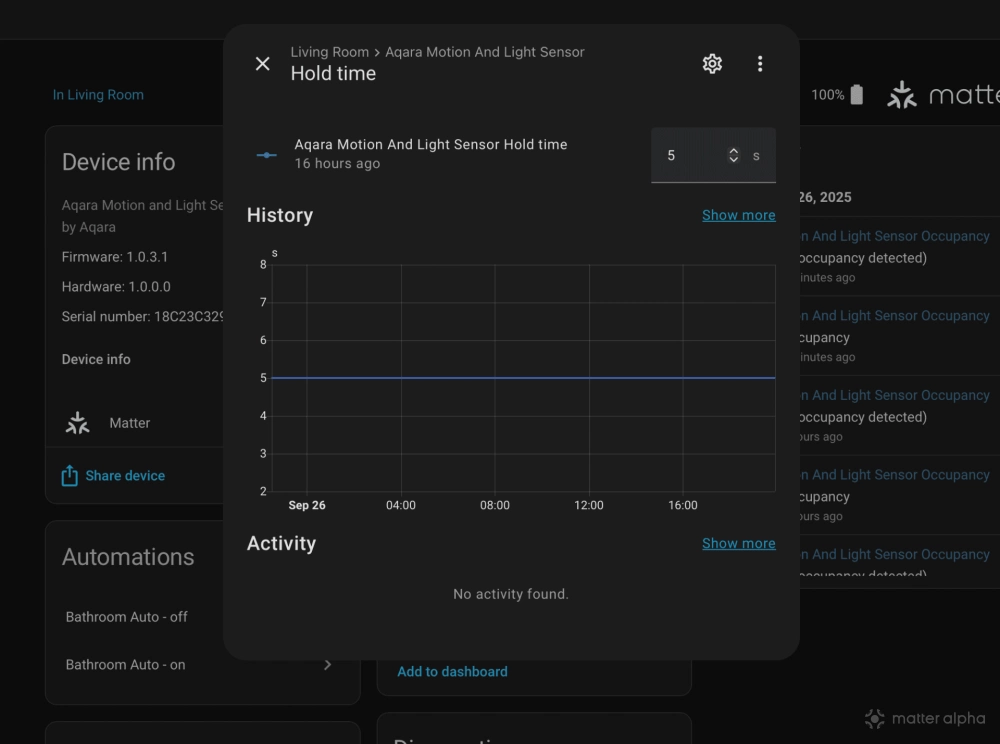Click the Hold time entity state icon
Viewport: 1000px width, 744px height.
(266, 154)
